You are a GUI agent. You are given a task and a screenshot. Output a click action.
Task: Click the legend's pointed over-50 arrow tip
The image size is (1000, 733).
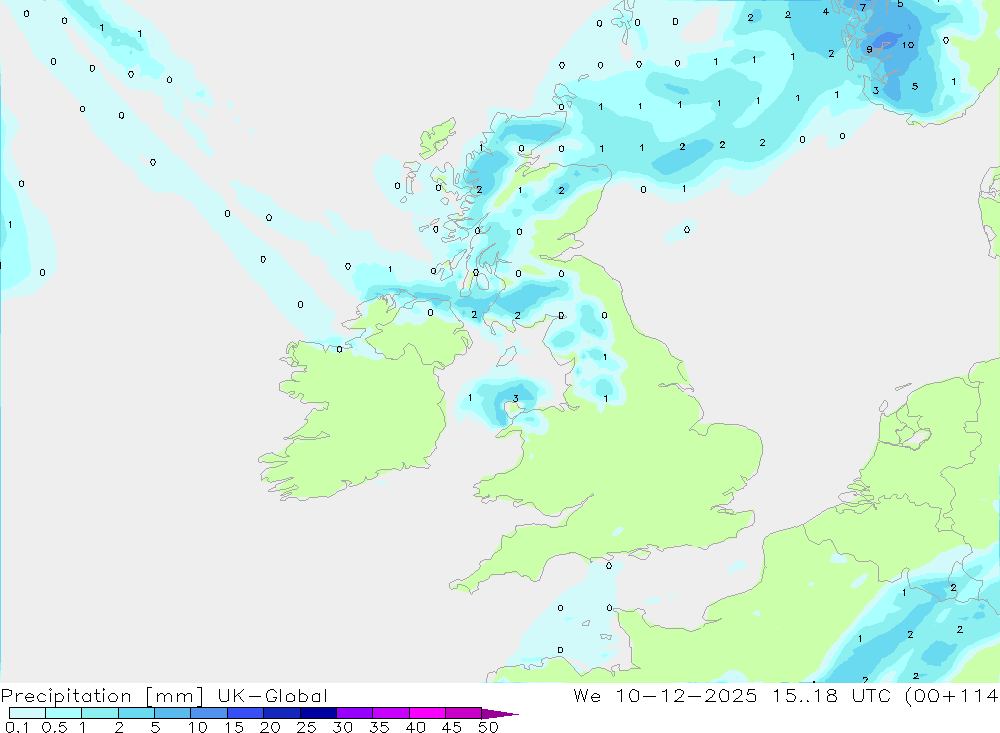501,713
